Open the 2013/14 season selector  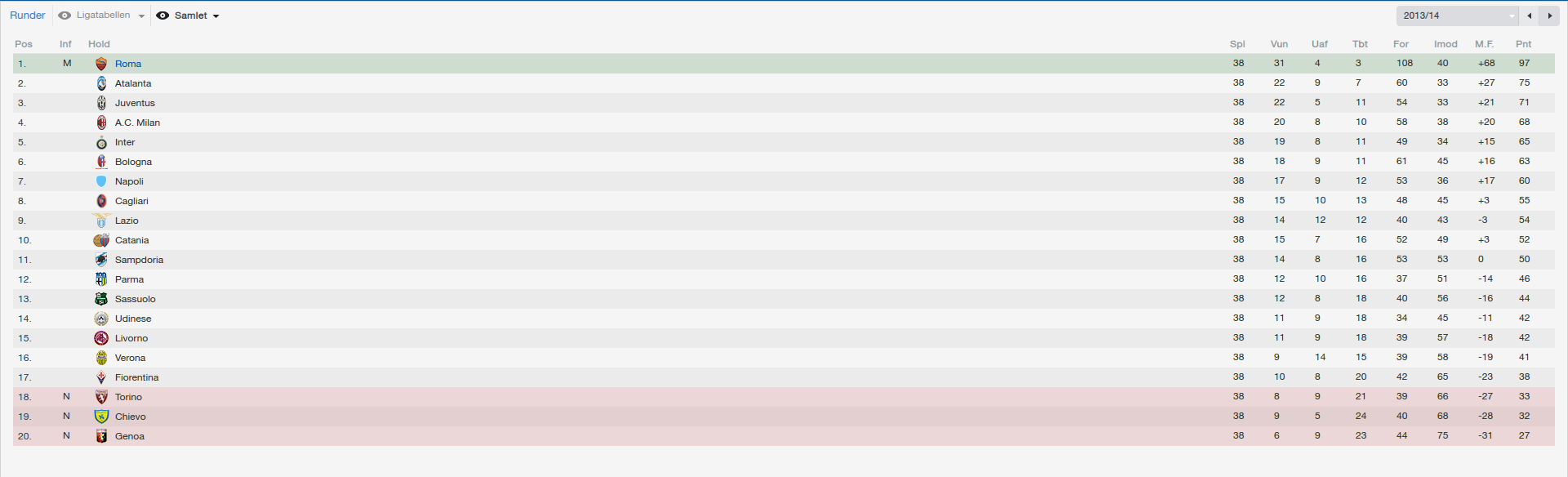pos(1457,16)
